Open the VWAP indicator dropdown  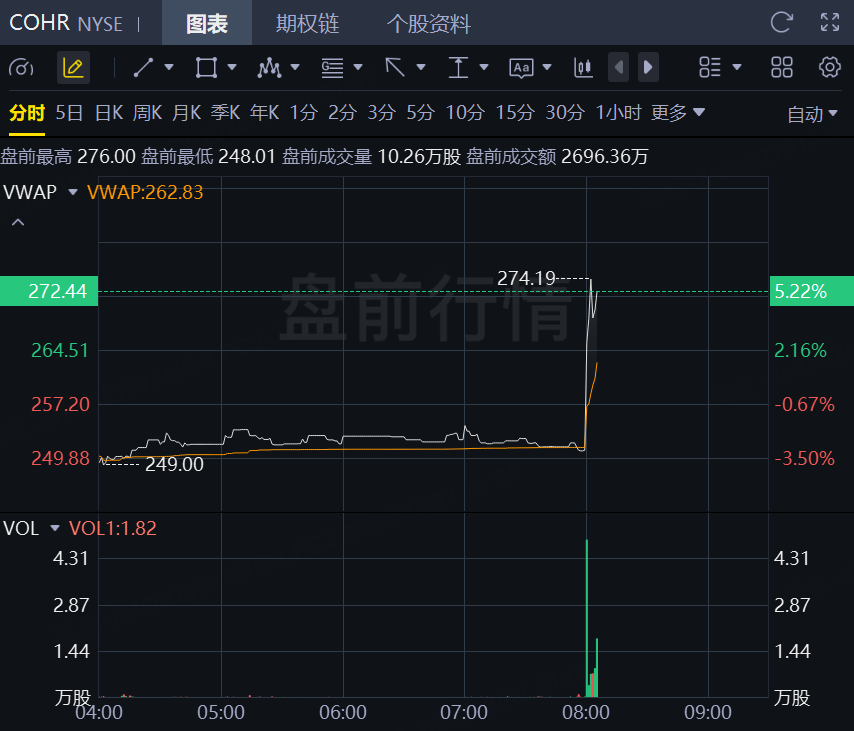coord(72,192)
